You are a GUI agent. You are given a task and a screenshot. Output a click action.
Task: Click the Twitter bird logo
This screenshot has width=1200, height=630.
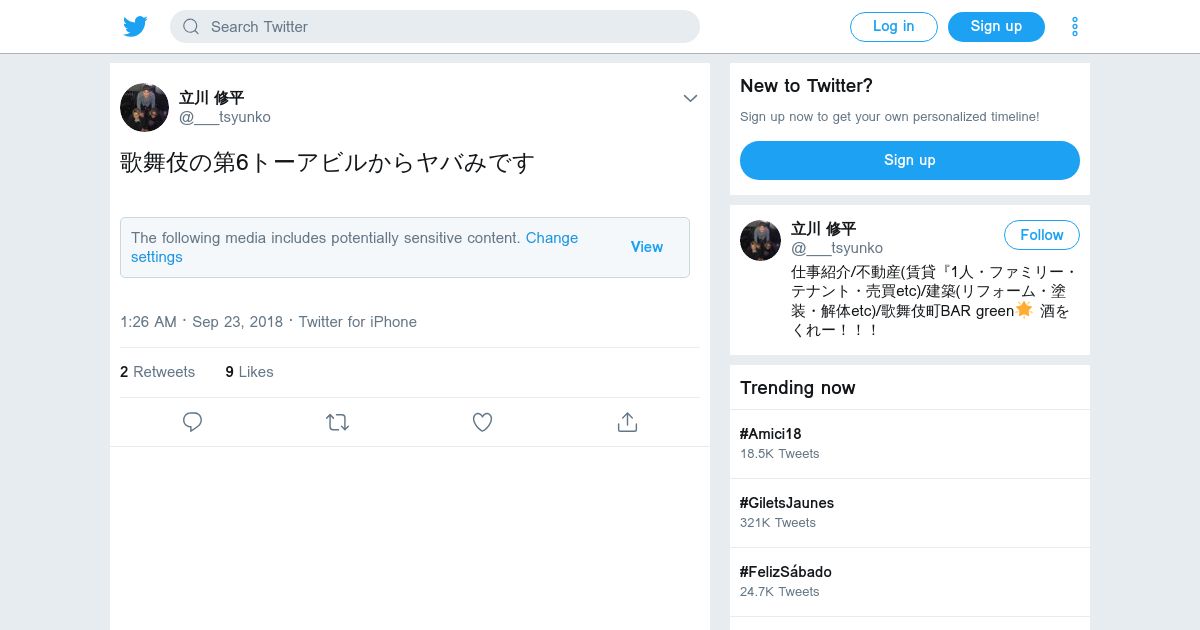point(135,27)
